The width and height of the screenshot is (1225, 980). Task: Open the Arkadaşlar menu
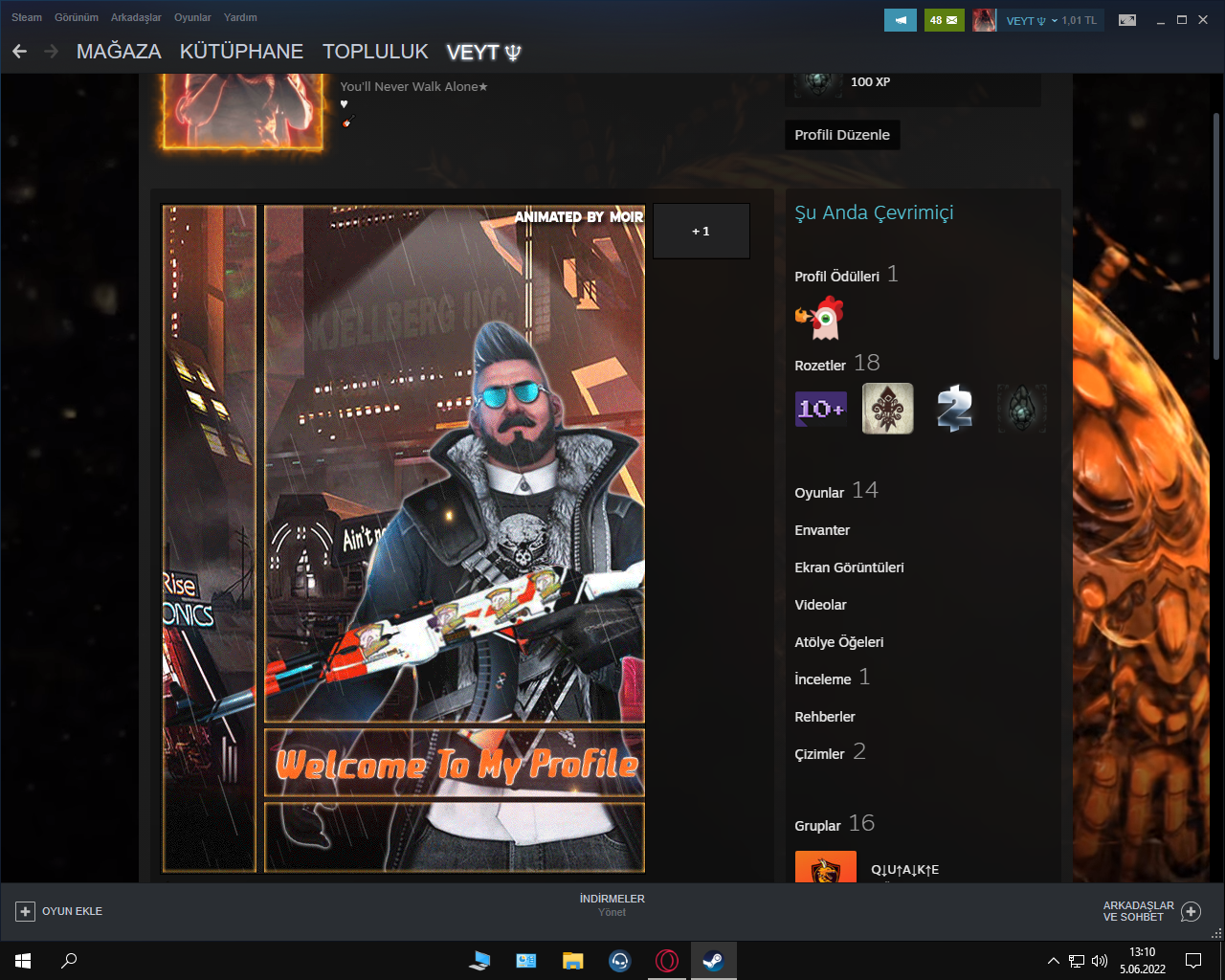click(x=136, y=17)
